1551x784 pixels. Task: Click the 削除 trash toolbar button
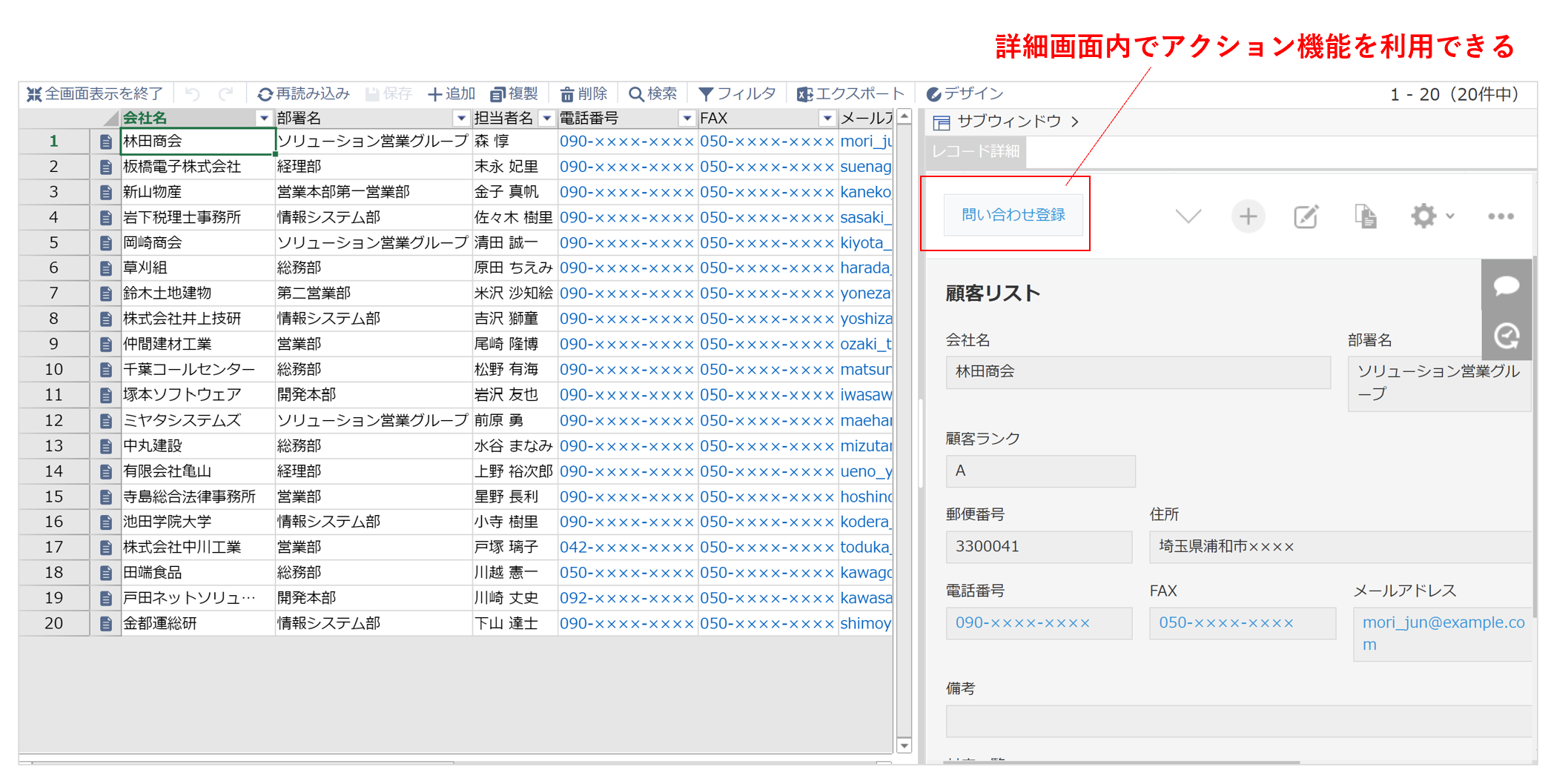click(583, 94)
